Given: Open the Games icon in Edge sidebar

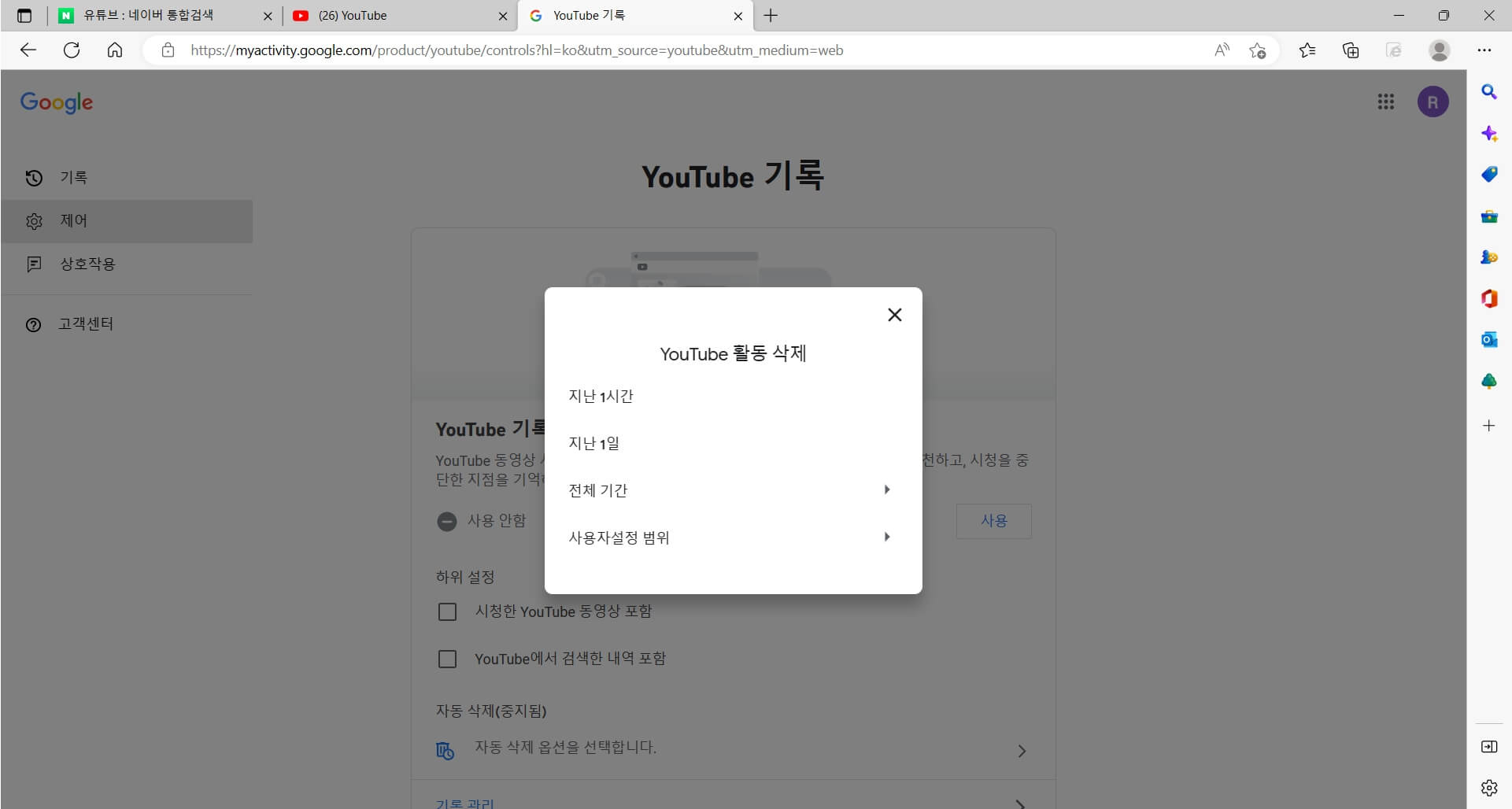Looking at the screenshot, I should tap(1488, 257).
